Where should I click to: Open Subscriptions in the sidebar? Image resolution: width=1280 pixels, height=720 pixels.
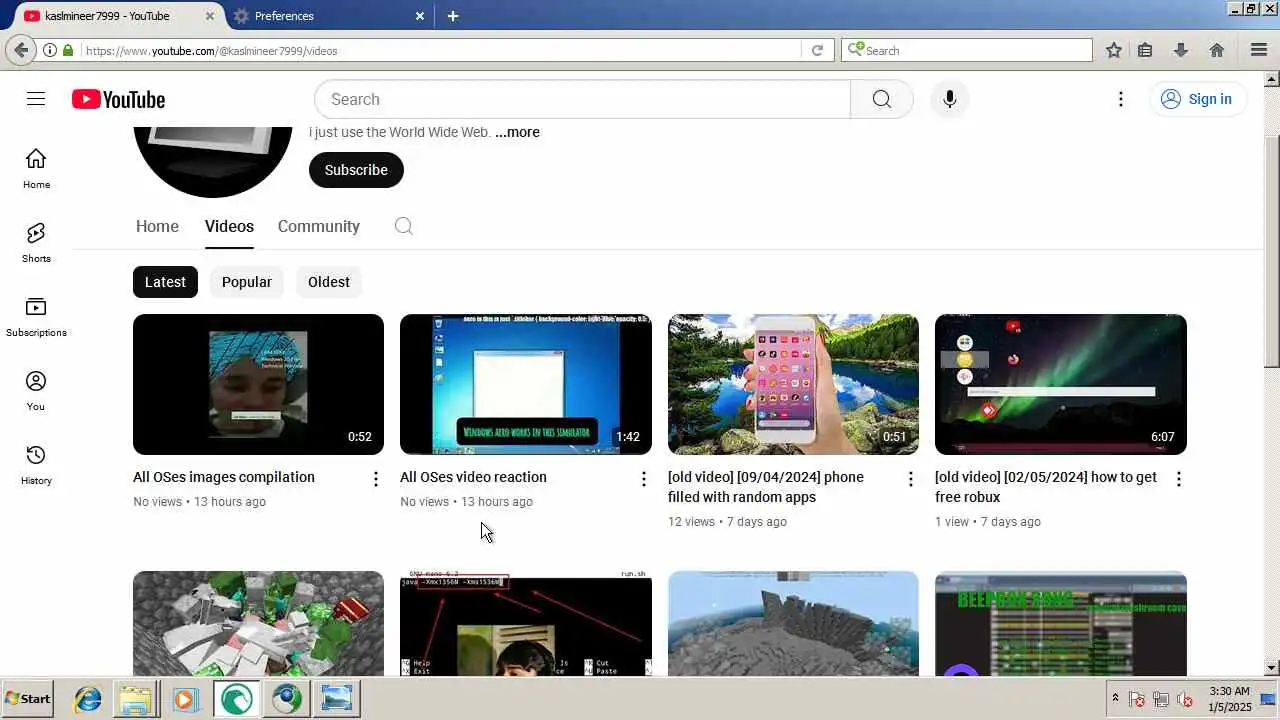click(x=36, y=317)
